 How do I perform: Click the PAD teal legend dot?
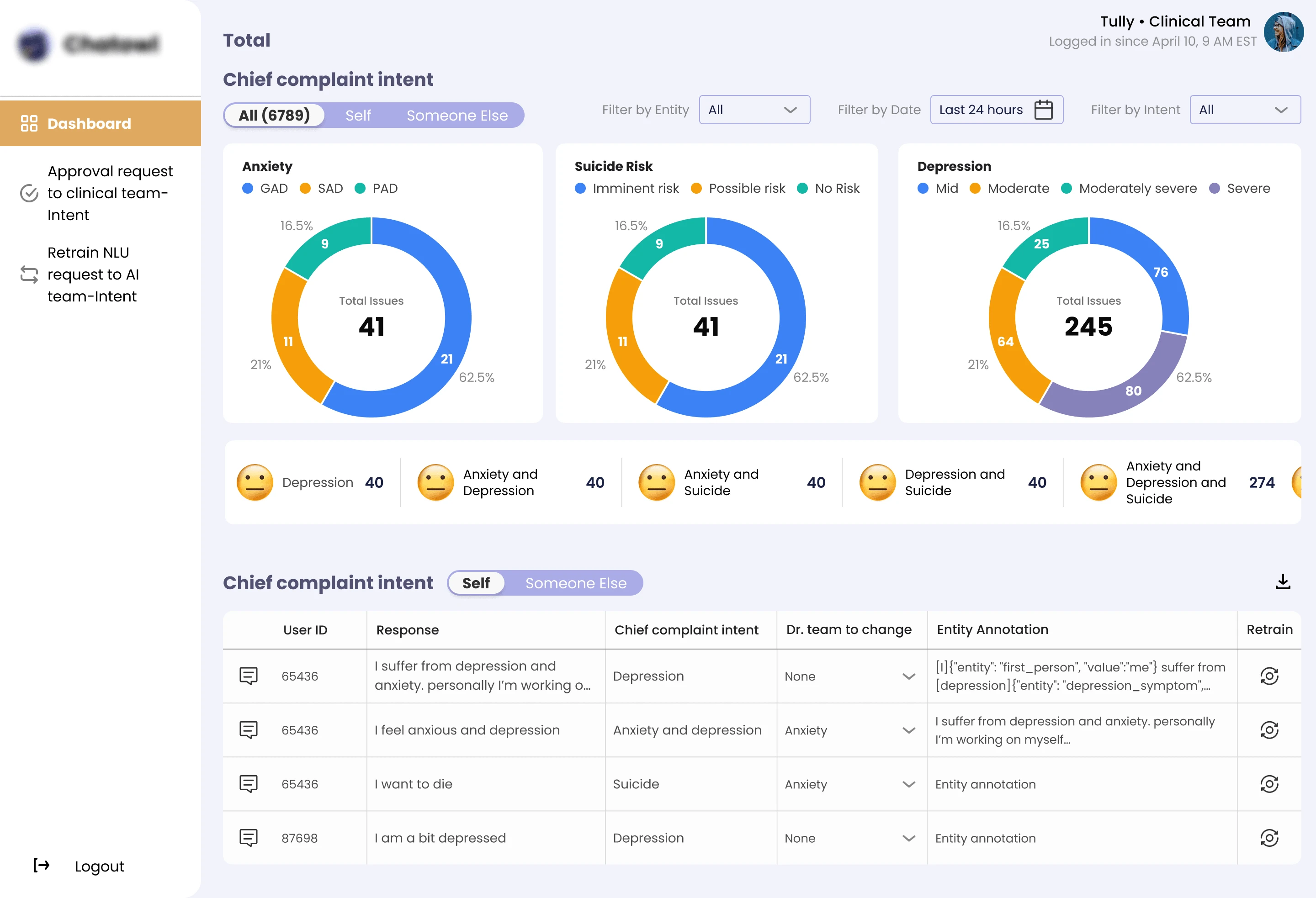[x=360, y=189]
